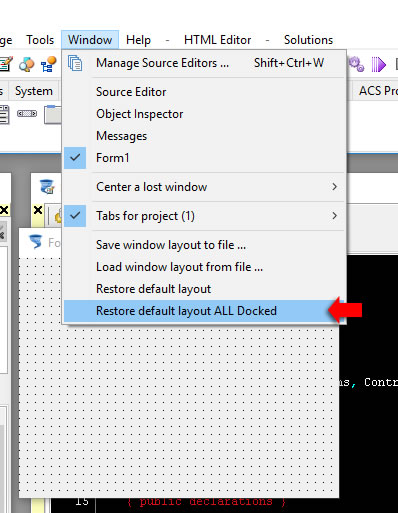Click the notepad with pencil toolbar icon
398x513 pixels.
6,64
